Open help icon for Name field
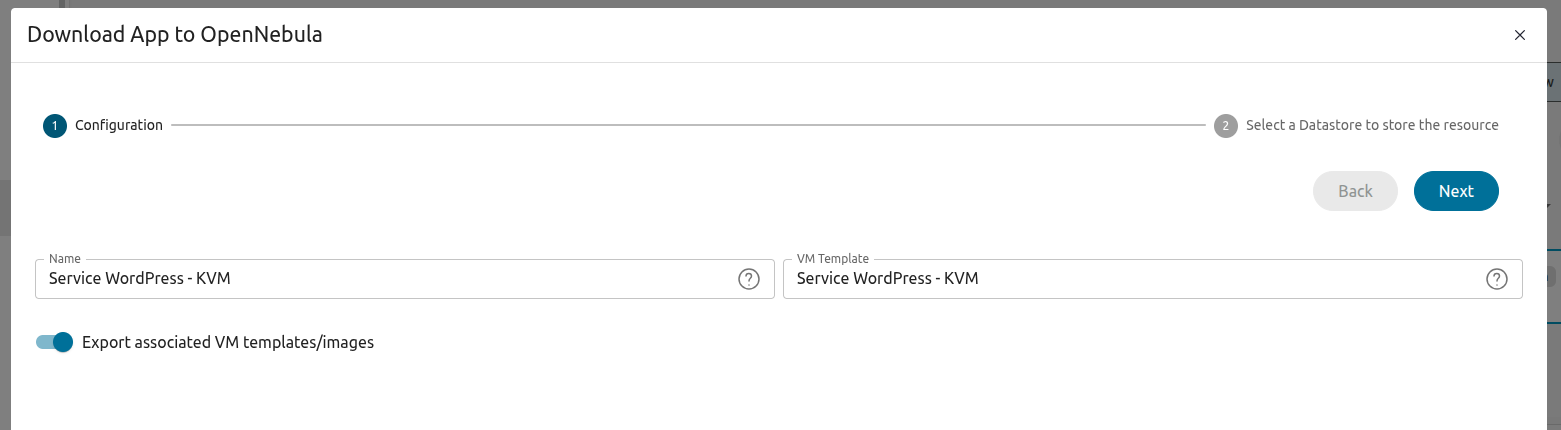 (748, 279)
